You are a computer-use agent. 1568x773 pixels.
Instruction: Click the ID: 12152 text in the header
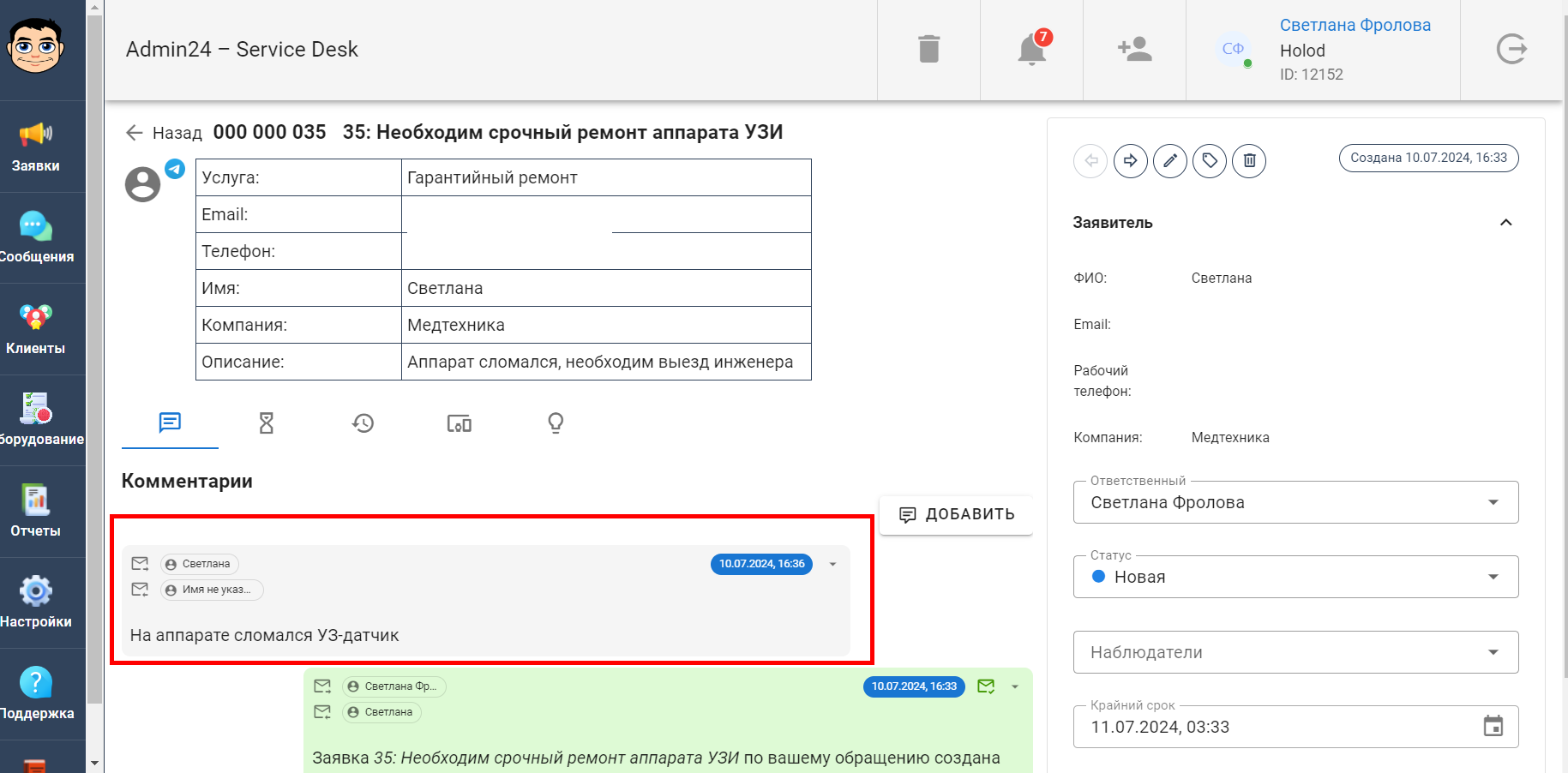(x=1311, y=75)
